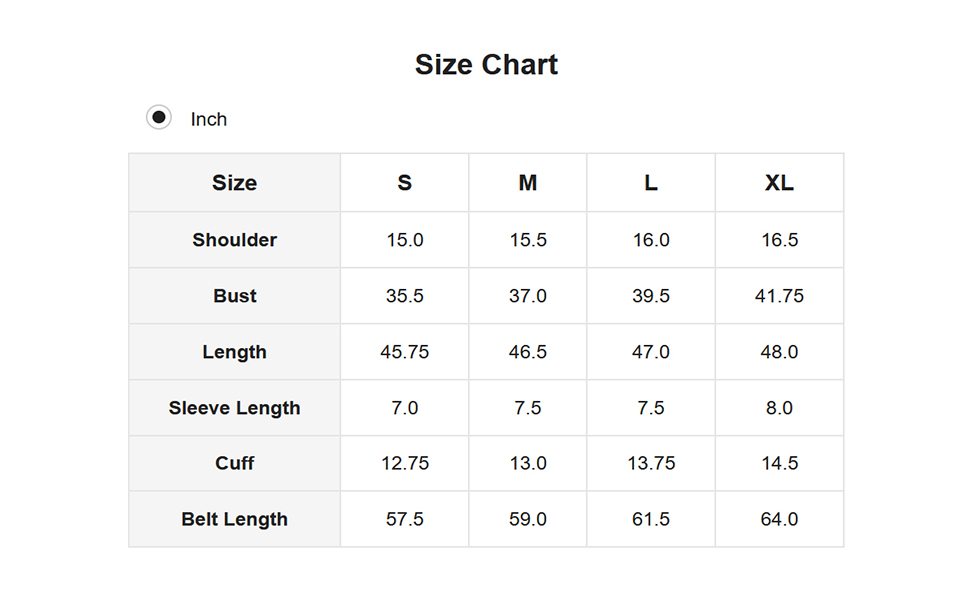Screen dimensions: 970x600
Task: Click the 45.75 length value for S
Action: tap(404, 352)
